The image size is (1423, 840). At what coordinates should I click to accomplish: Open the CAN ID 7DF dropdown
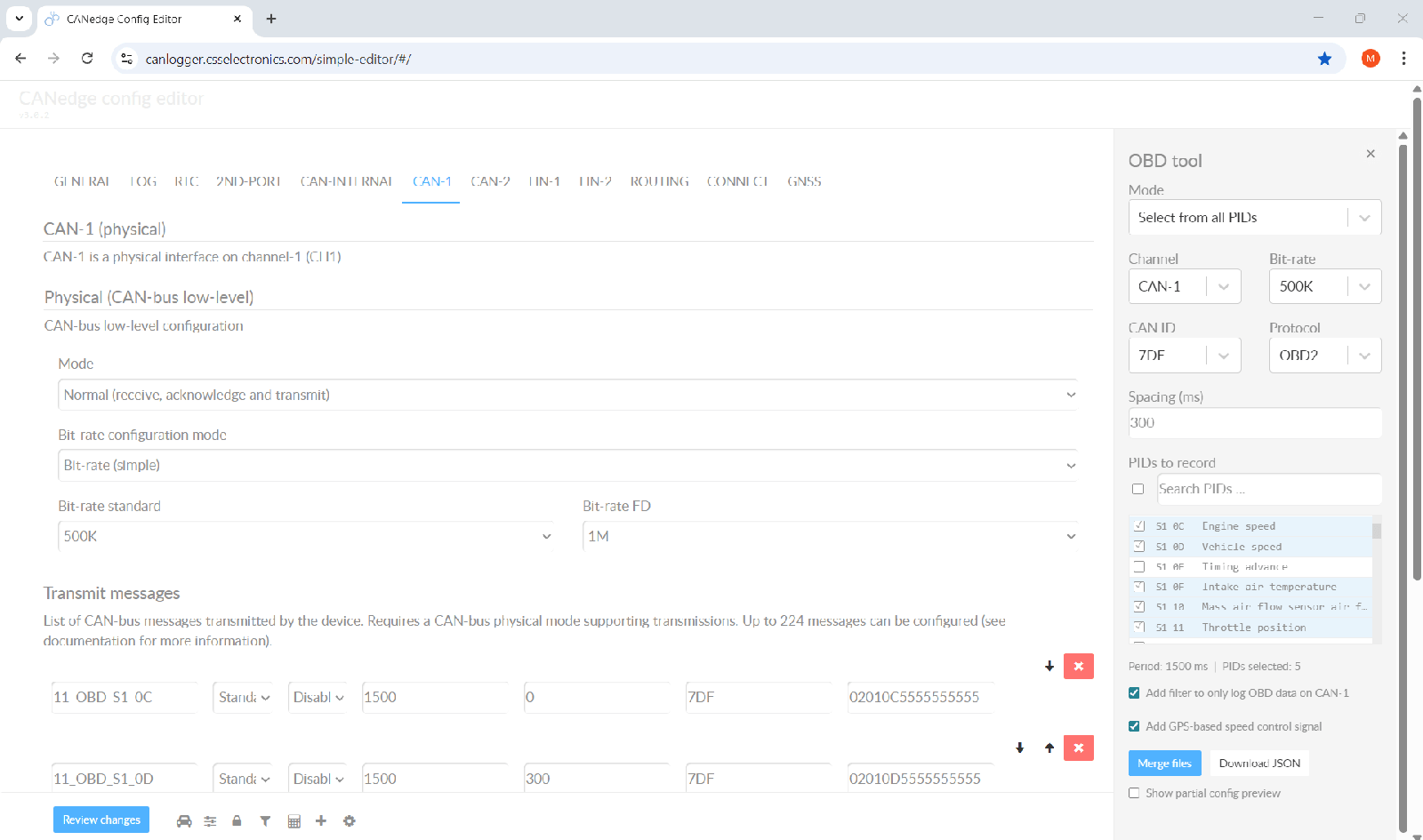coord(1185,356)
